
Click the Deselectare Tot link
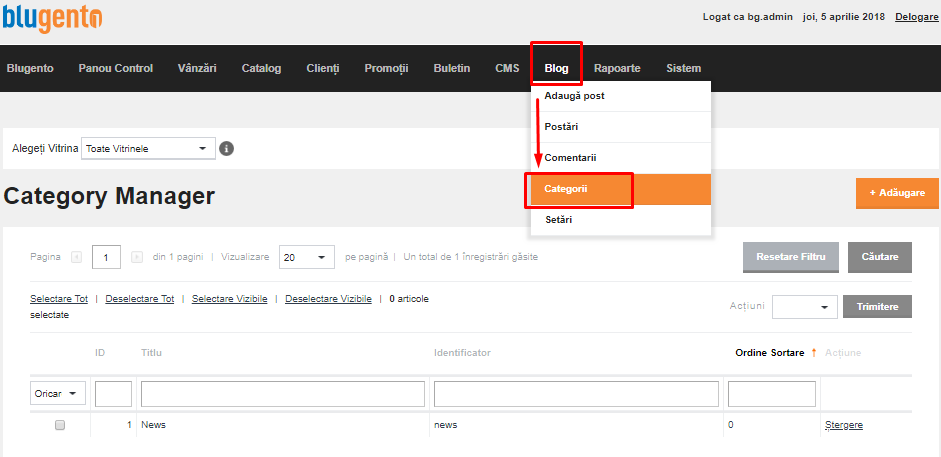coord(140,299)
